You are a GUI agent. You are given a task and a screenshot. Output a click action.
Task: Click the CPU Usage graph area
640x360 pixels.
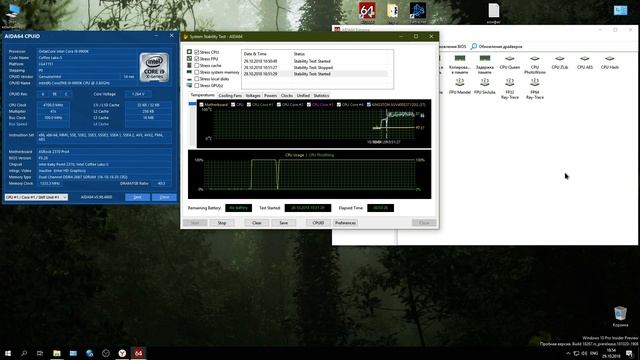(309, 174)
